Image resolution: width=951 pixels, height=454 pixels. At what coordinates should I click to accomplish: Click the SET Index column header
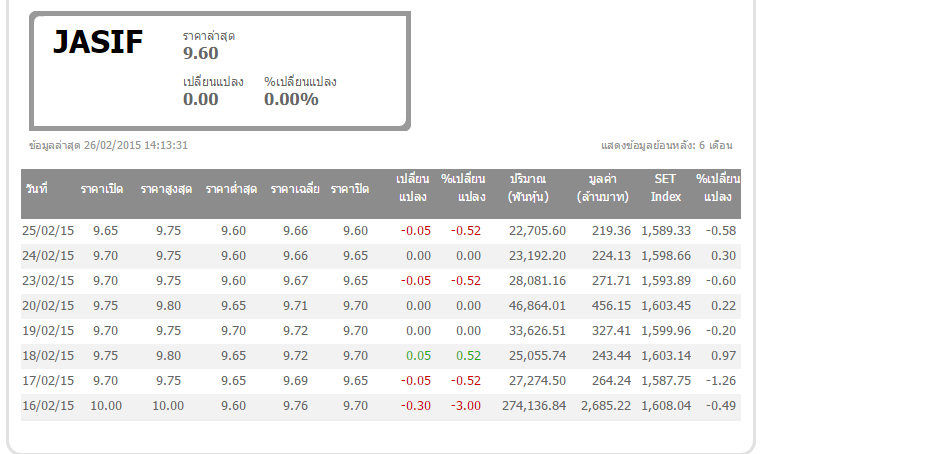(x=665, y=188)
